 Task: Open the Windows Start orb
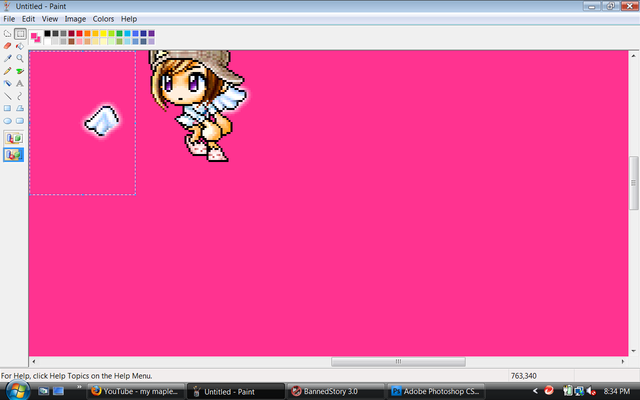pyautogui.click(x=17, y=390)
